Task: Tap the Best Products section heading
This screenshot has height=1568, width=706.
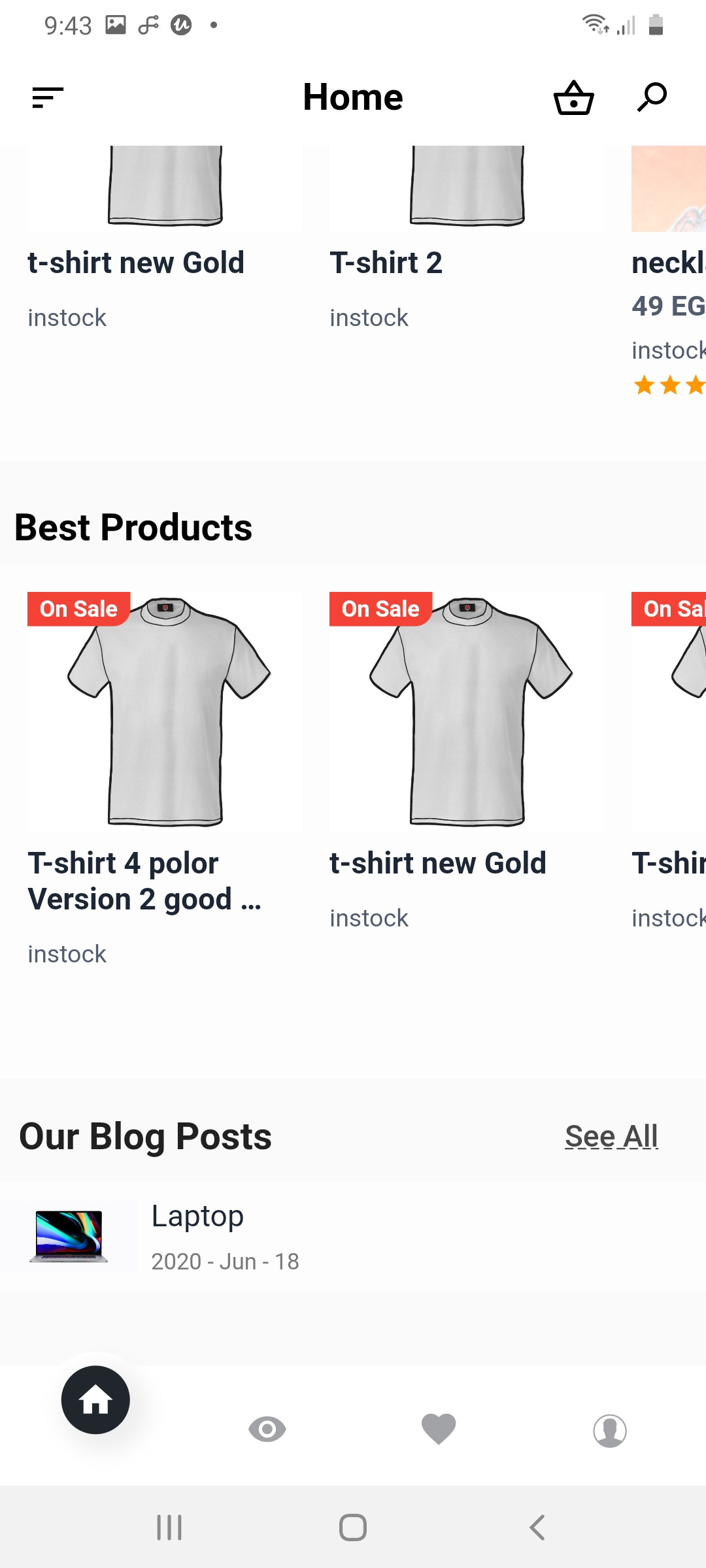Action: coord(133,527)
